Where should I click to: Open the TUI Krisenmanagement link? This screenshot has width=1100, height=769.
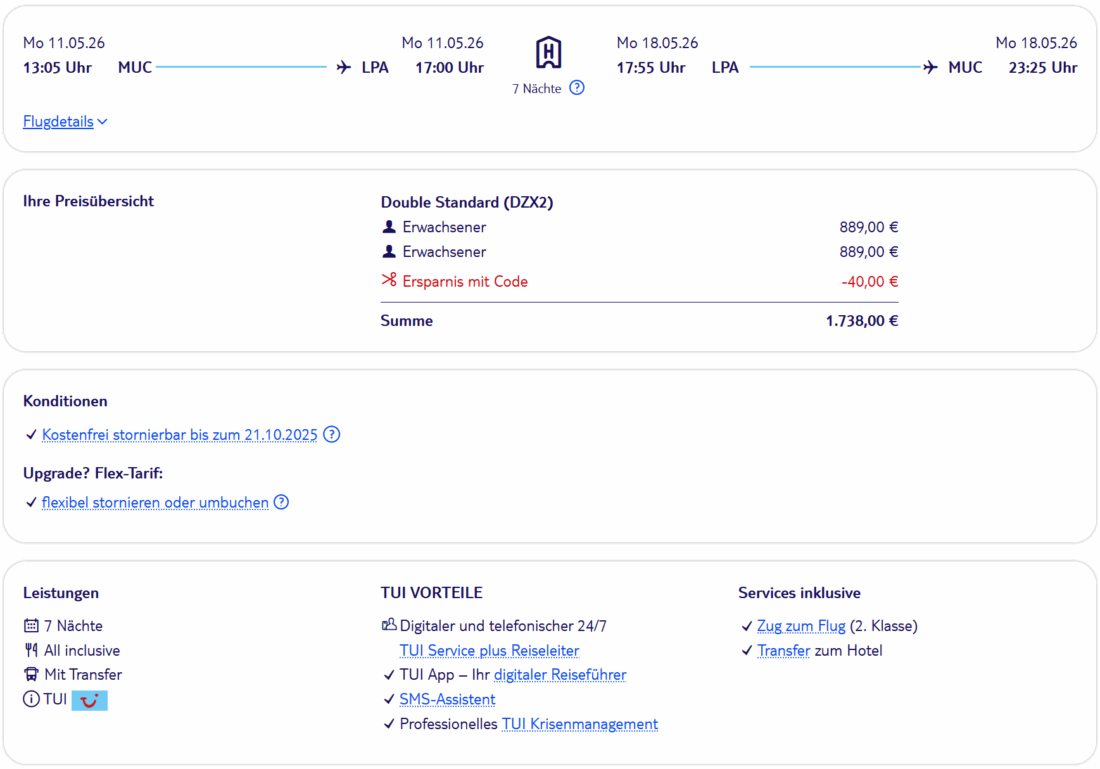click(580, 724)
